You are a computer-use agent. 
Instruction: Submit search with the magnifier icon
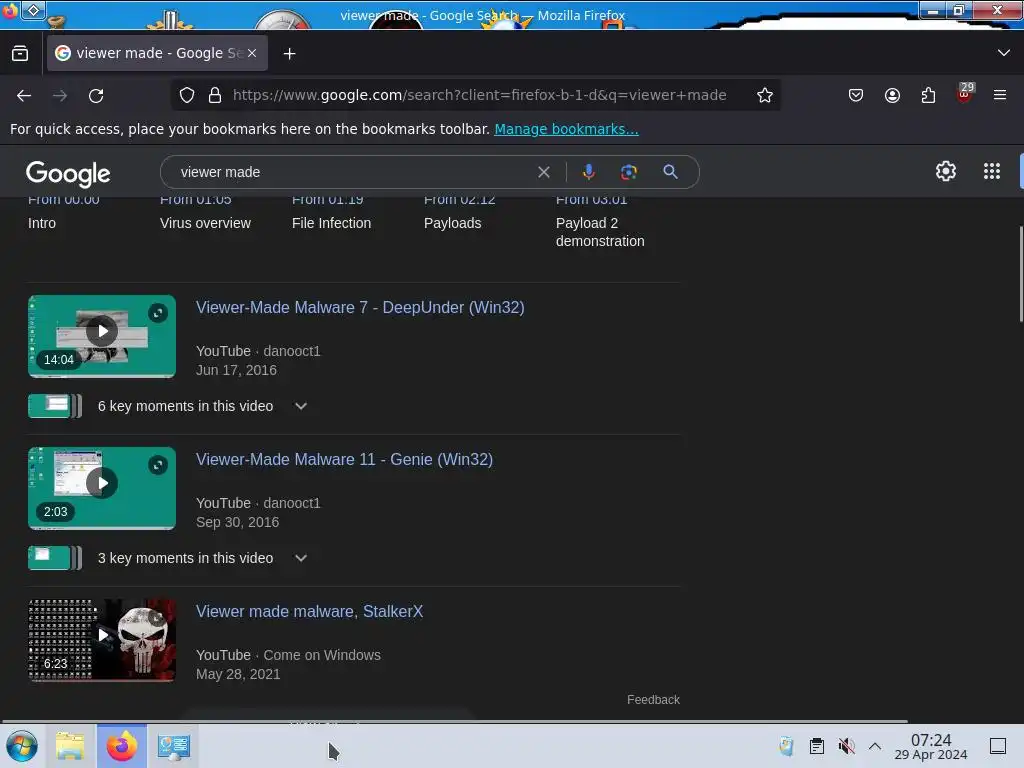670,172
